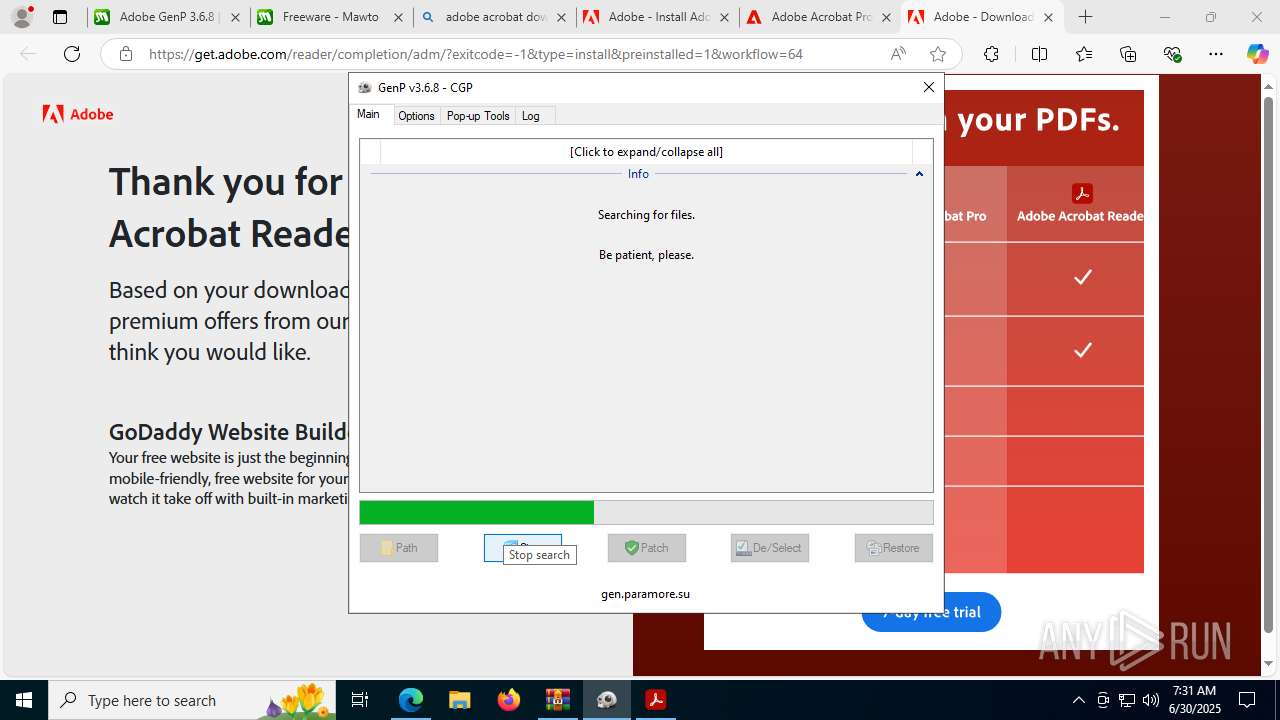Viewport: 1280px width, 720px height.
Task: Click the GoDaddy Website Builder heading
Action: coord(228,432)
